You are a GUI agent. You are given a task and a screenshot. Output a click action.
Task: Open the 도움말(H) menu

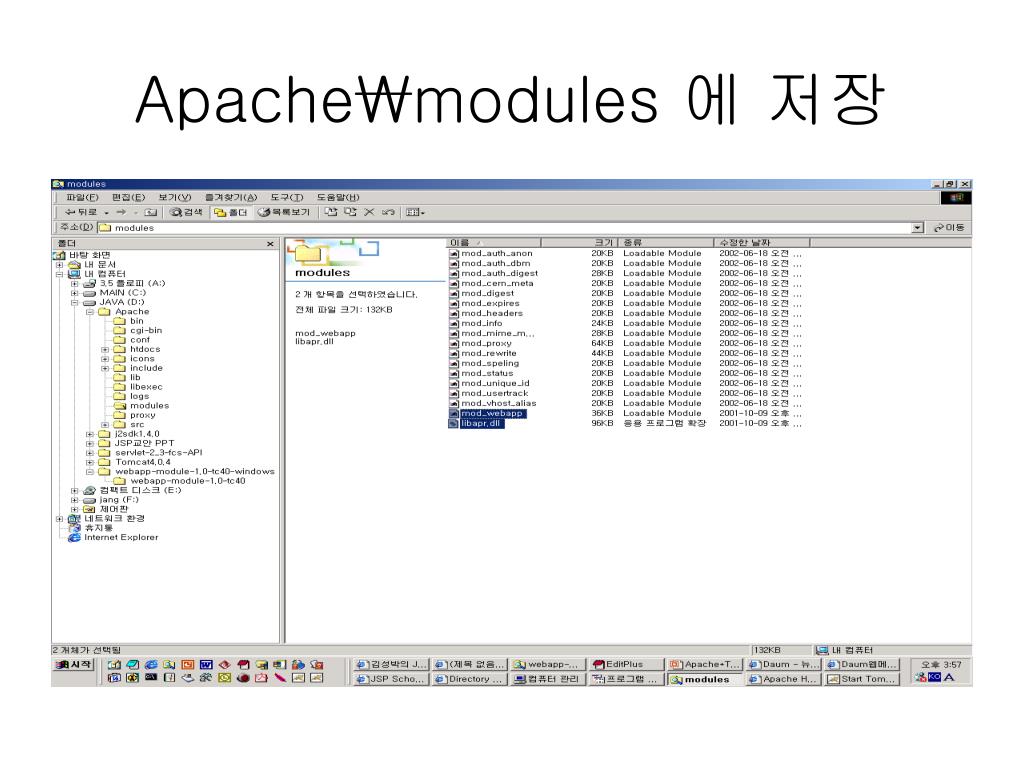[x=338, y=197]
